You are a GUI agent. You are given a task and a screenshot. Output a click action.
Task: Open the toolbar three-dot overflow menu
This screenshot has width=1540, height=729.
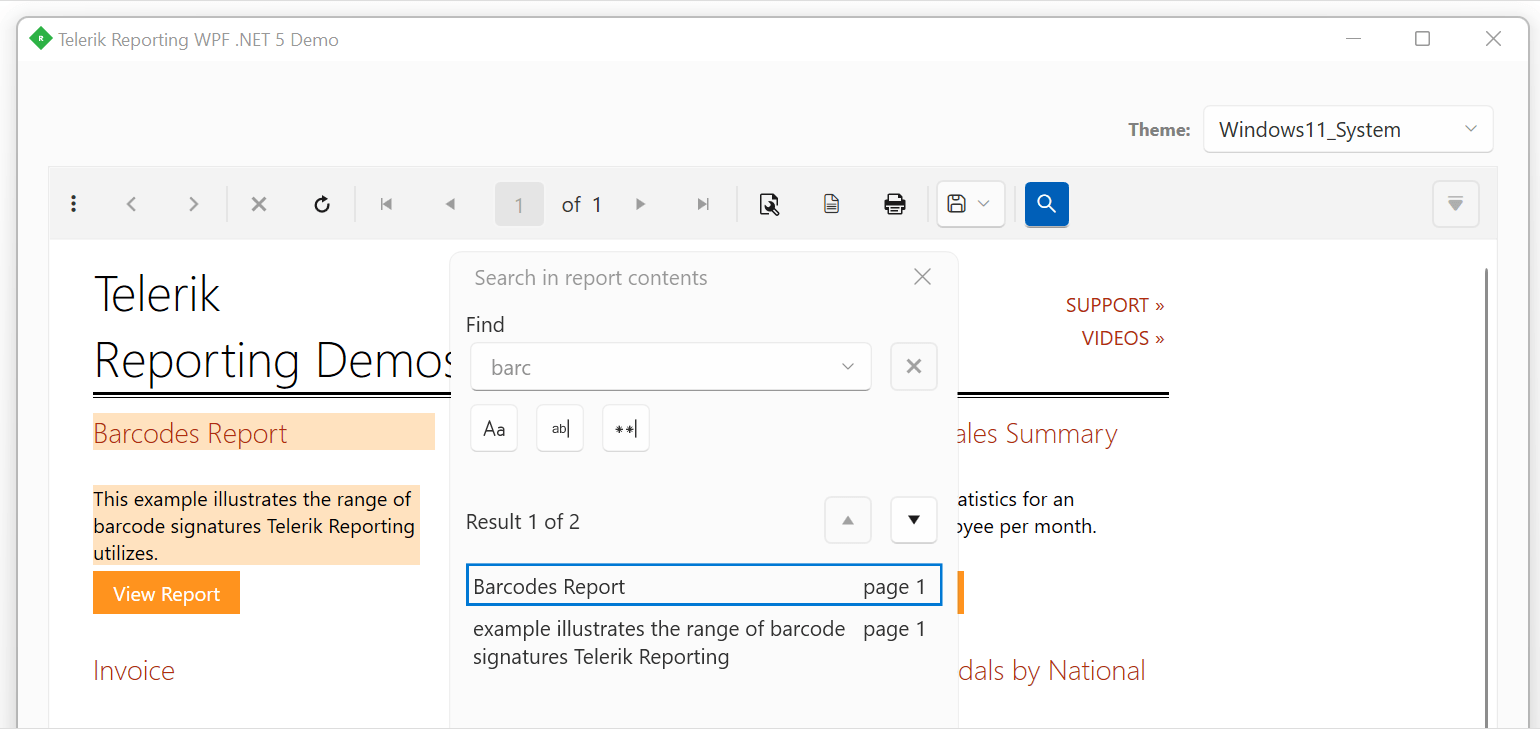73,204
